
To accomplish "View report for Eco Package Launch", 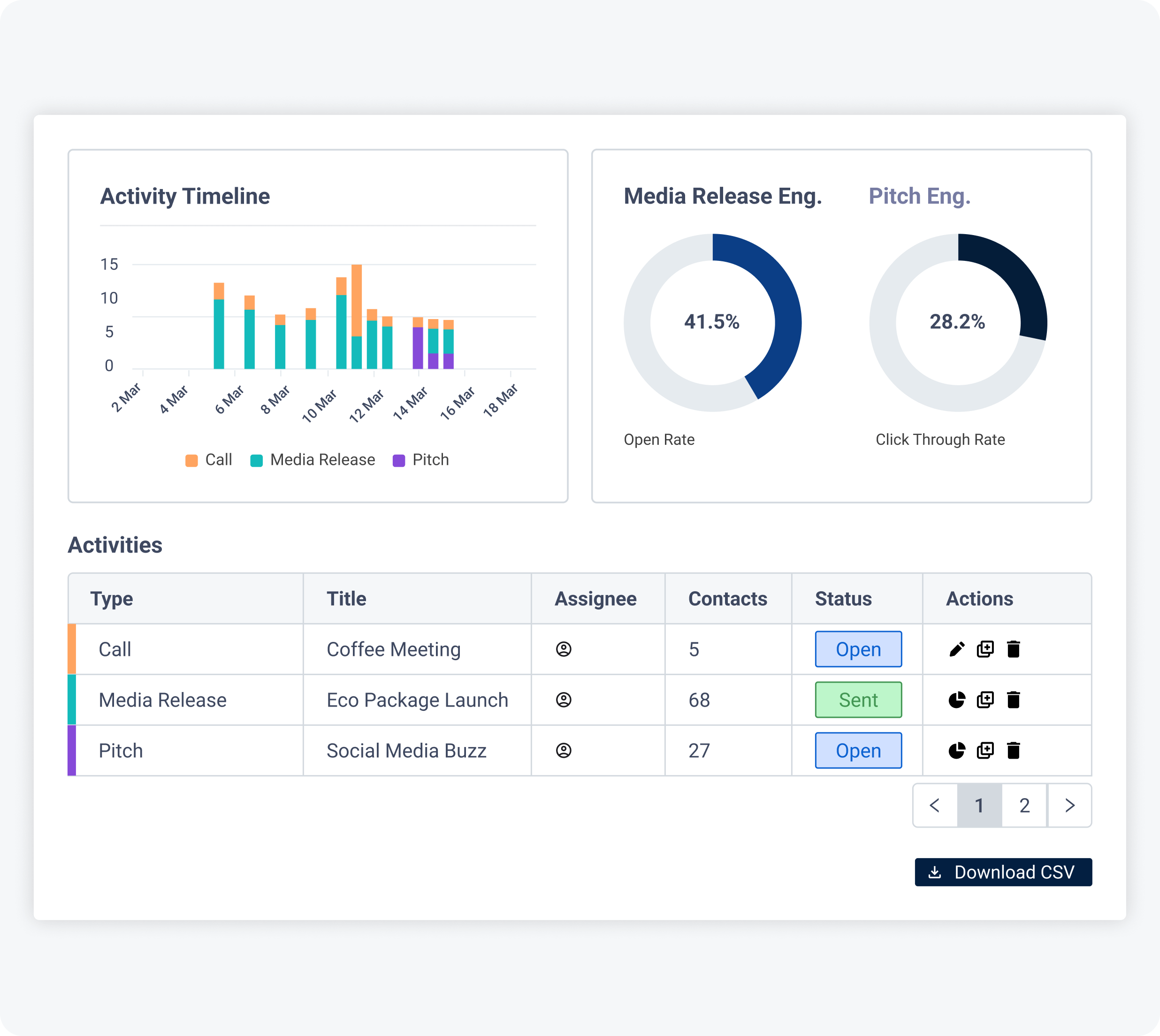I will [957, 700].
